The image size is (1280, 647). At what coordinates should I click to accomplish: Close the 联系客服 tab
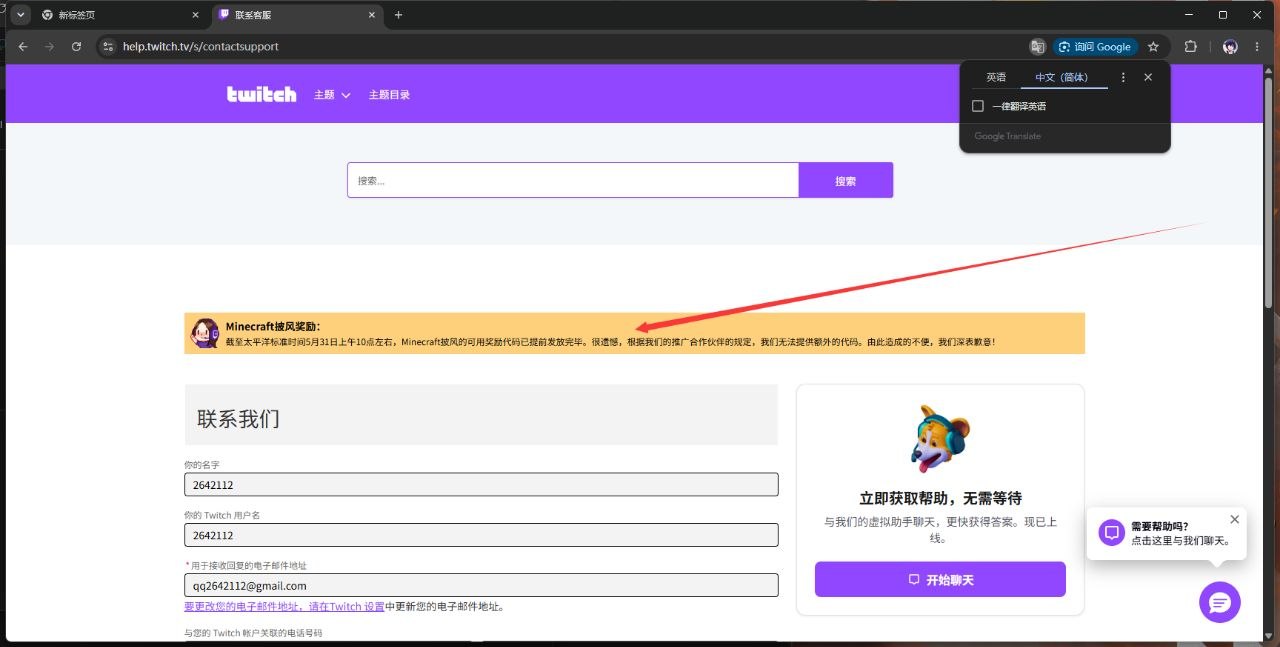click(372, 15)
